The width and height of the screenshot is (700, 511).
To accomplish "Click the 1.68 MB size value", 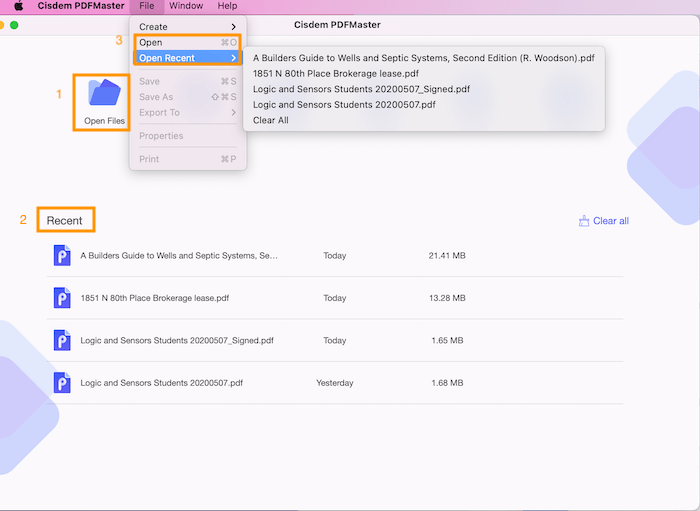I will 447,383.
